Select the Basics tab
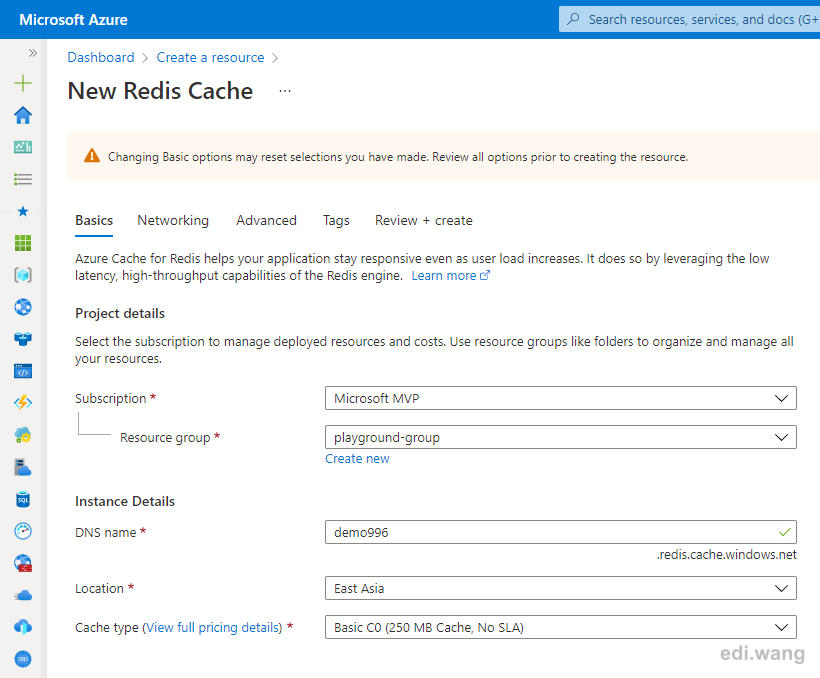Viewport: 820px width, 678px height. tap(94, 221)
